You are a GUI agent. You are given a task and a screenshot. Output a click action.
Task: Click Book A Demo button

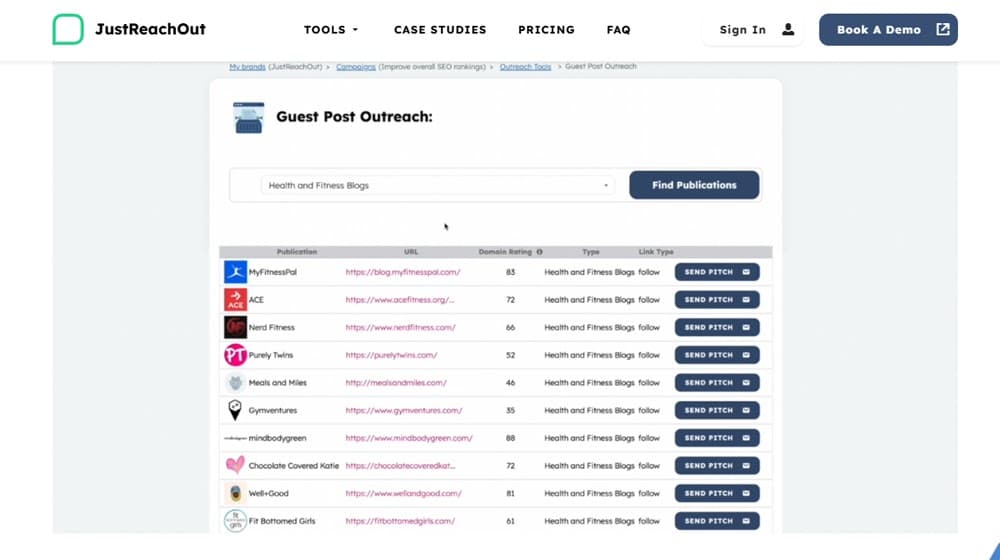(888, 29)
